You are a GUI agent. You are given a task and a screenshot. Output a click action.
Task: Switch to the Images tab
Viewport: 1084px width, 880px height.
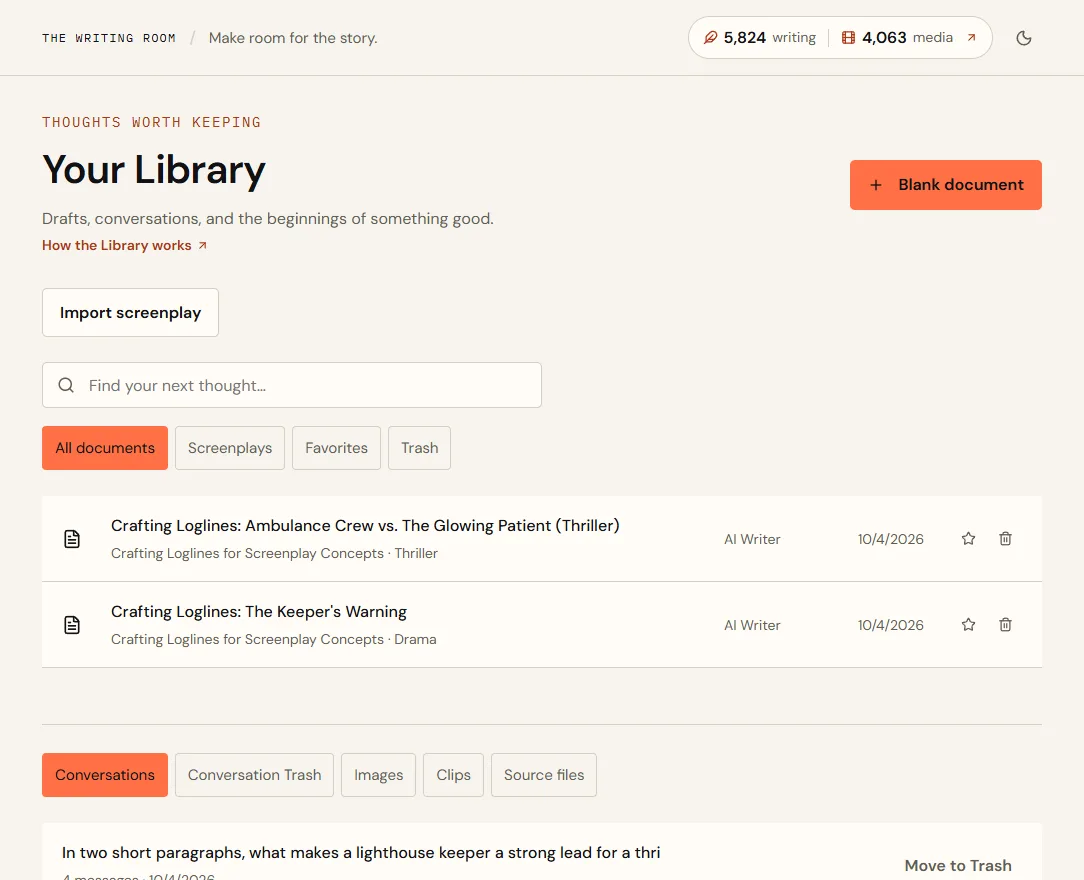click(x=378, y=775)
